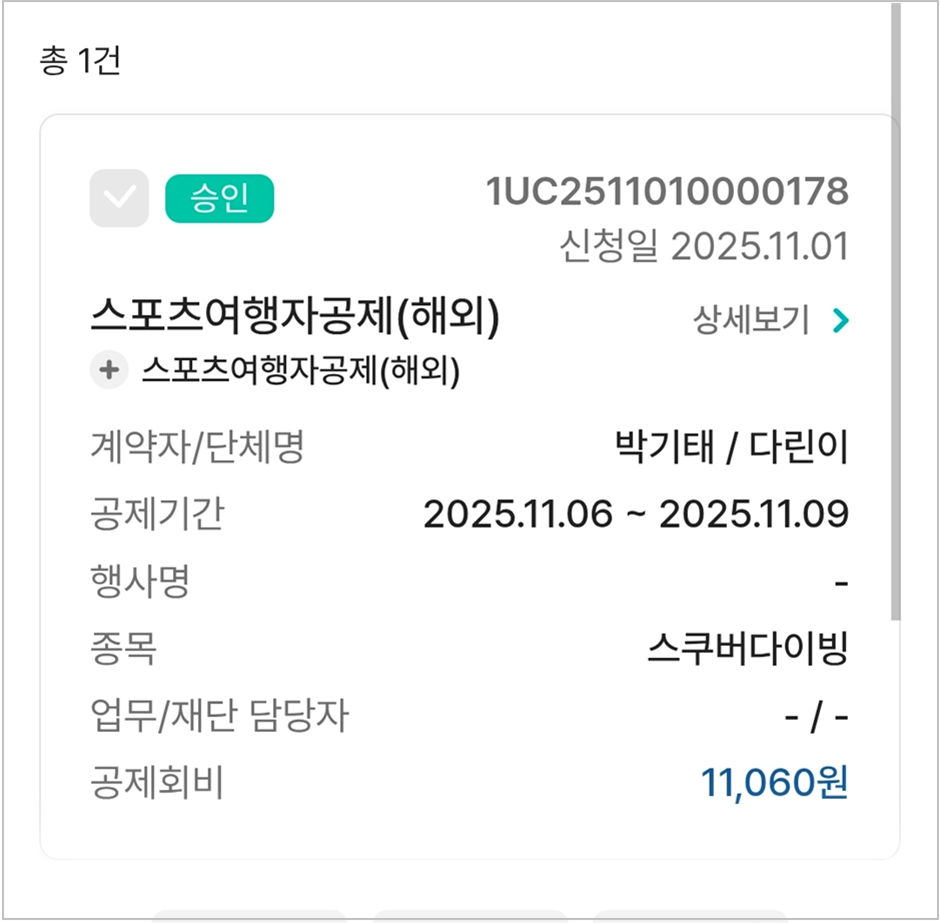Click the 스포츠여행자공제(해외) sub-item text

tap(300, 371)
